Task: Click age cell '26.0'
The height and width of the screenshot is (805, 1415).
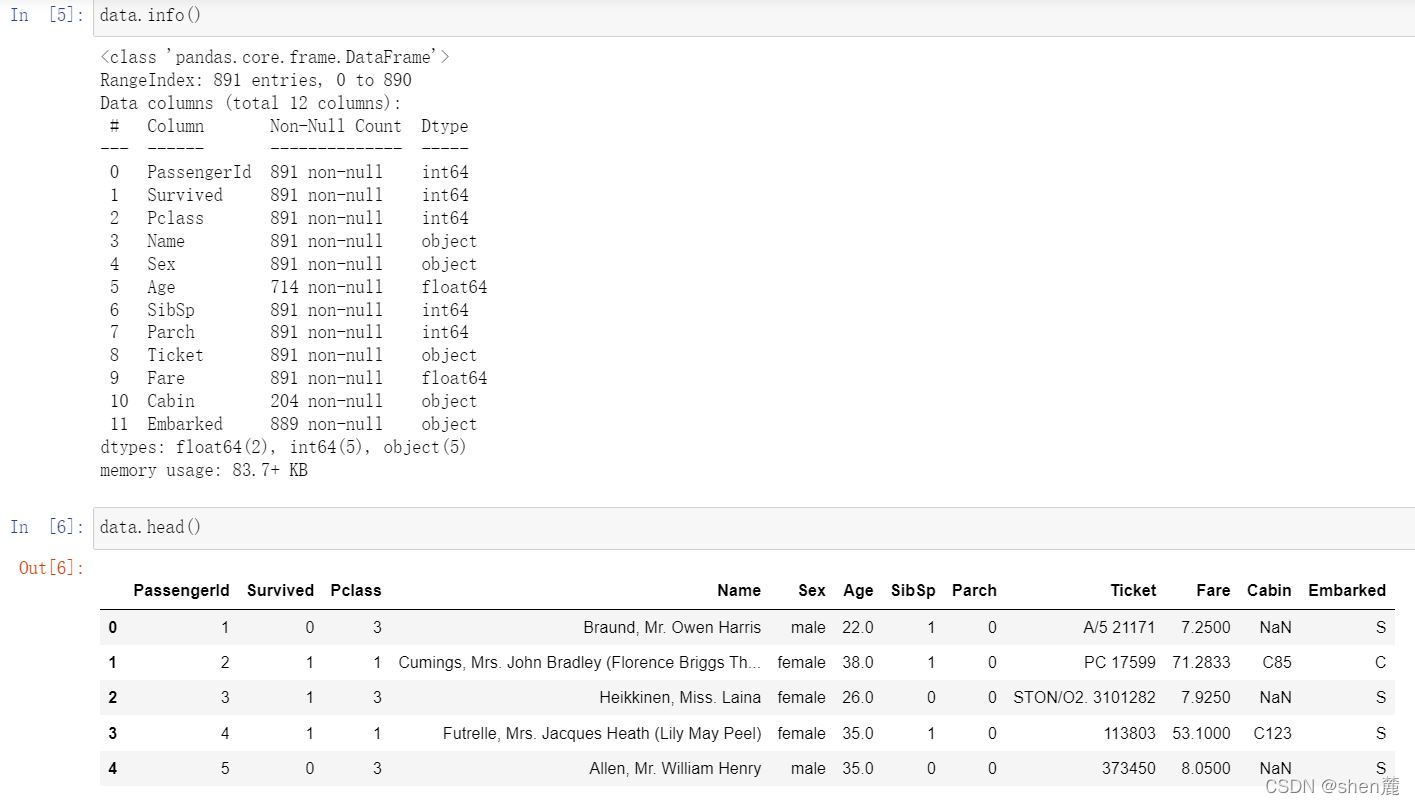Action: (857, 697)
